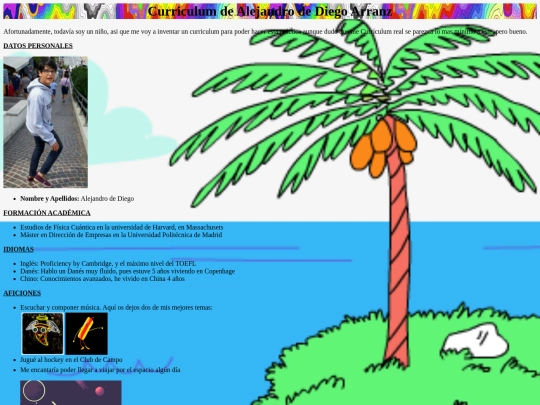The height and width of the screenshot is (405, 540).
Task: Click 'Jugué al hockey en el Club de Campo'
Action: click(71, 360)
